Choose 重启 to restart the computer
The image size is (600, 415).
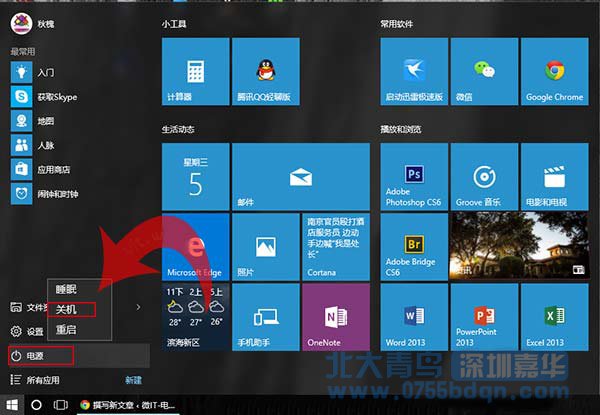[66, 329]
